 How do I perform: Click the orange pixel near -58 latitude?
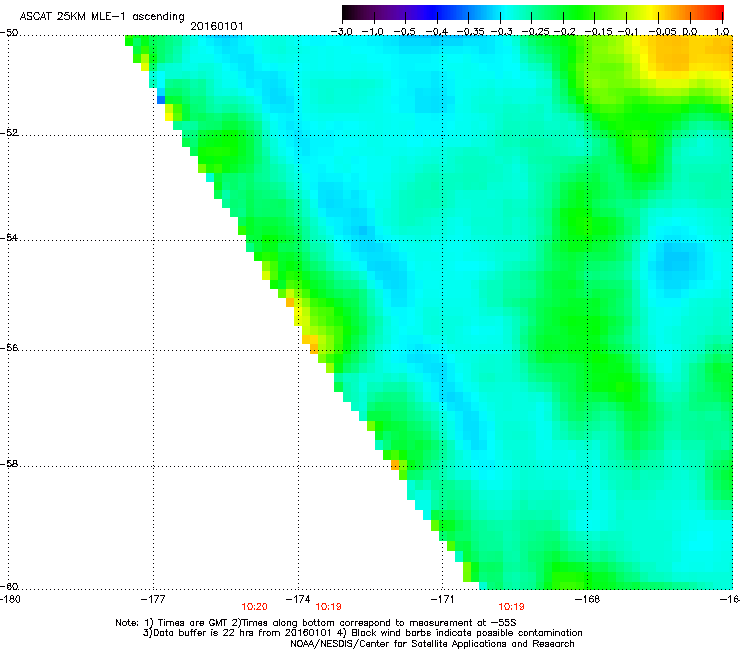395,465
